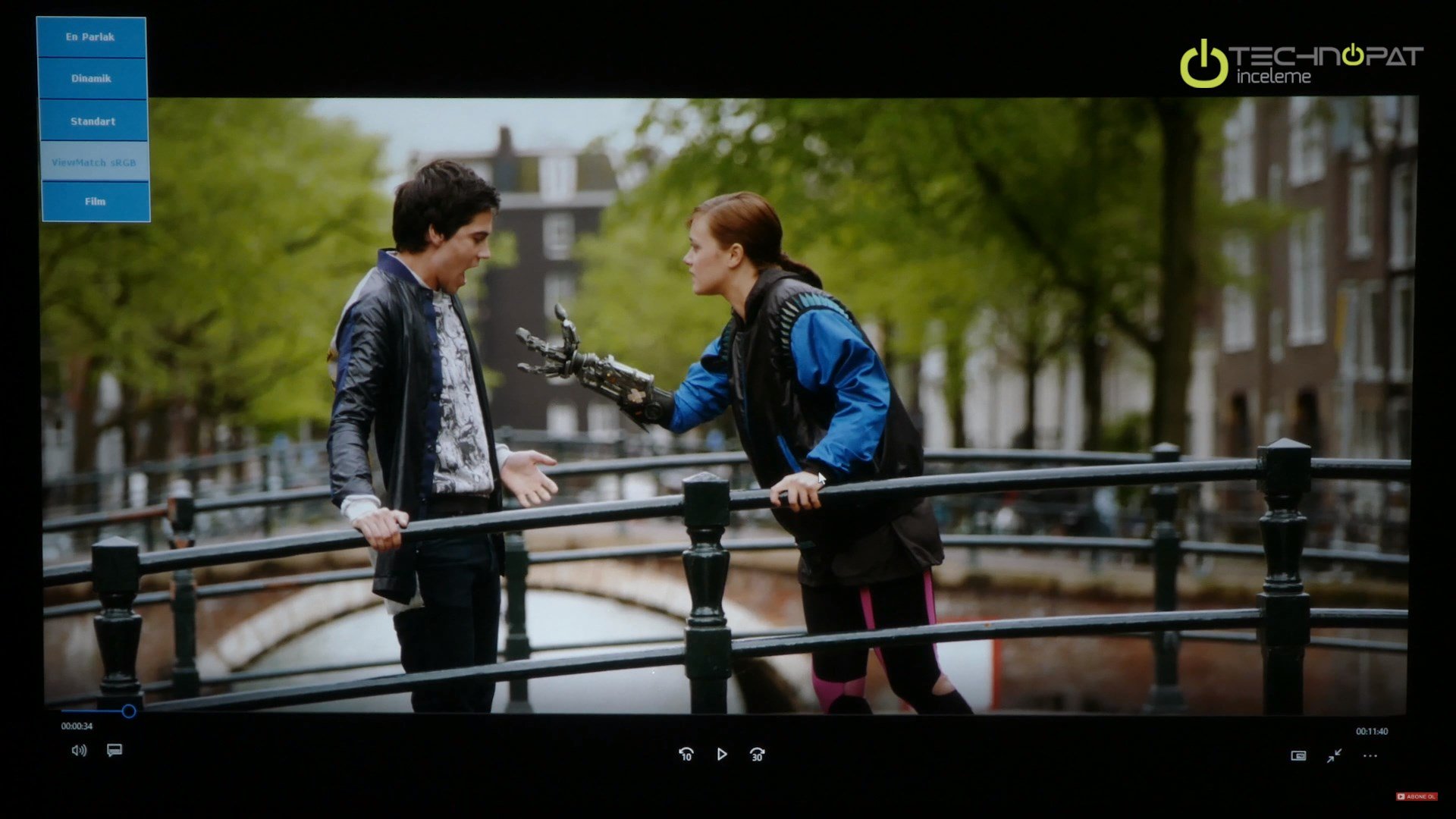Exit full screen with the arrows icon
This screenshot has width=1456, height=819.
point(1334,755)
